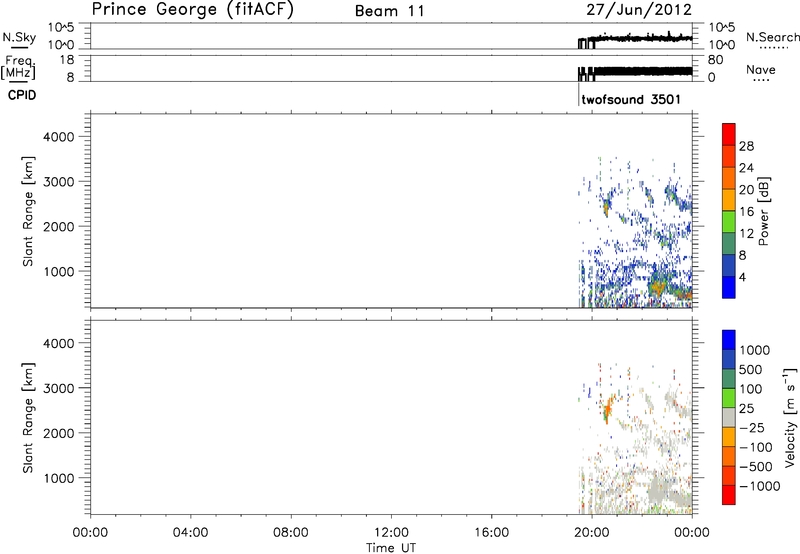Click the "10^5" tick left of noise panel
Screen dimensions: 800x554
tap(61, 28)
